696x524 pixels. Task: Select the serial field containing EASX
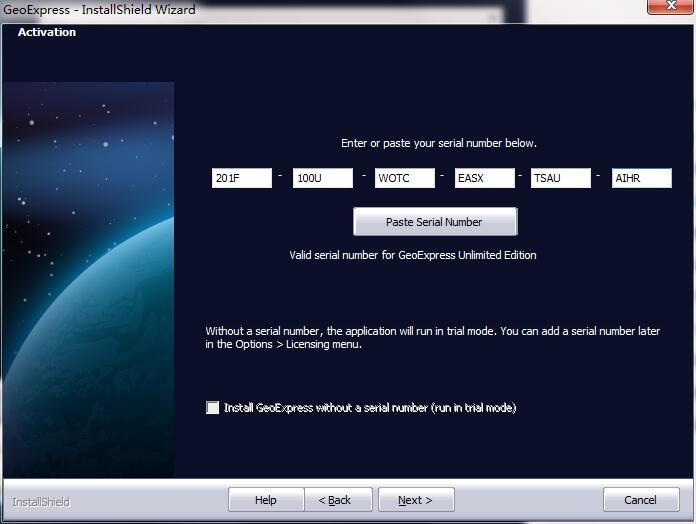tap(485, 178)
